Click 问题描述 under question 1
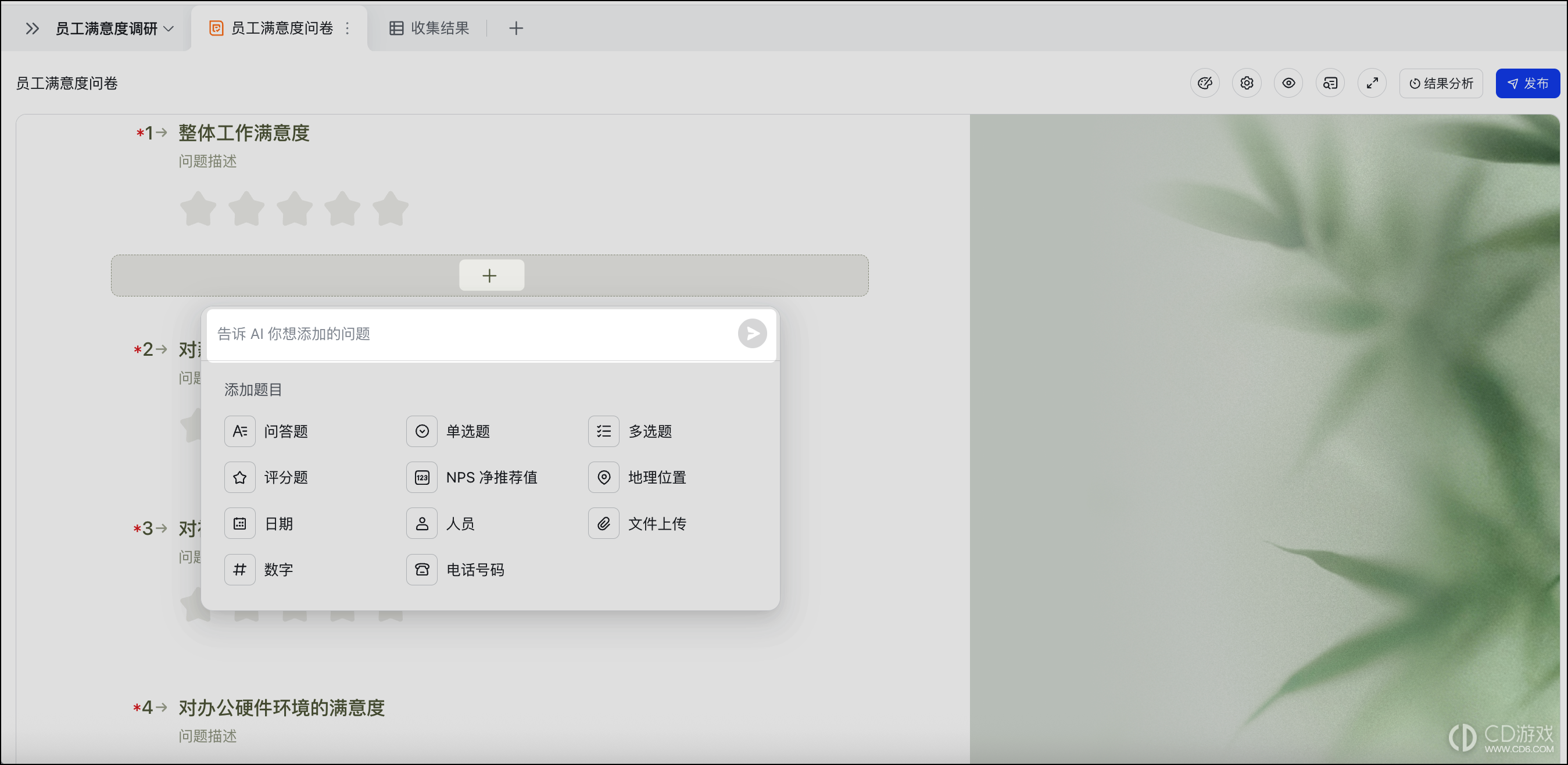The width and height of the screenshot is (1568, 765). (x=207, y=162)
